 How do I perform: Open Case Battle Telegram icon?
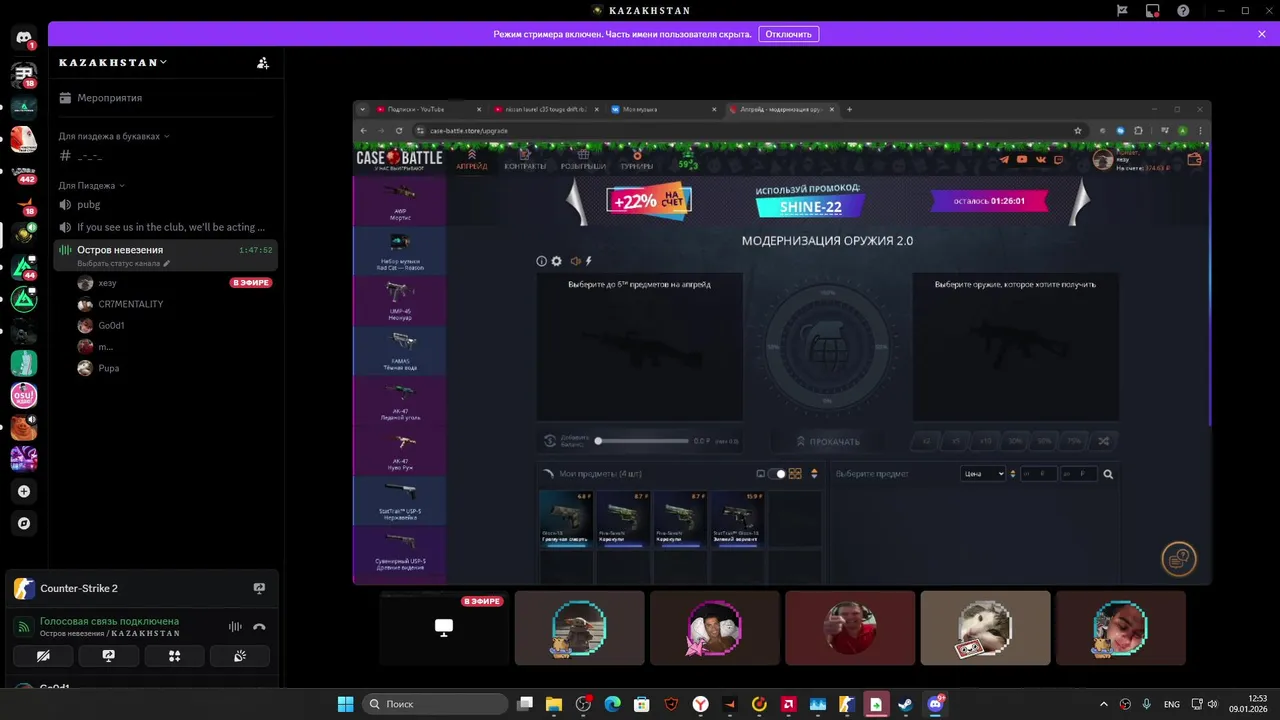pyautogui.click(x=1004, y=159)
